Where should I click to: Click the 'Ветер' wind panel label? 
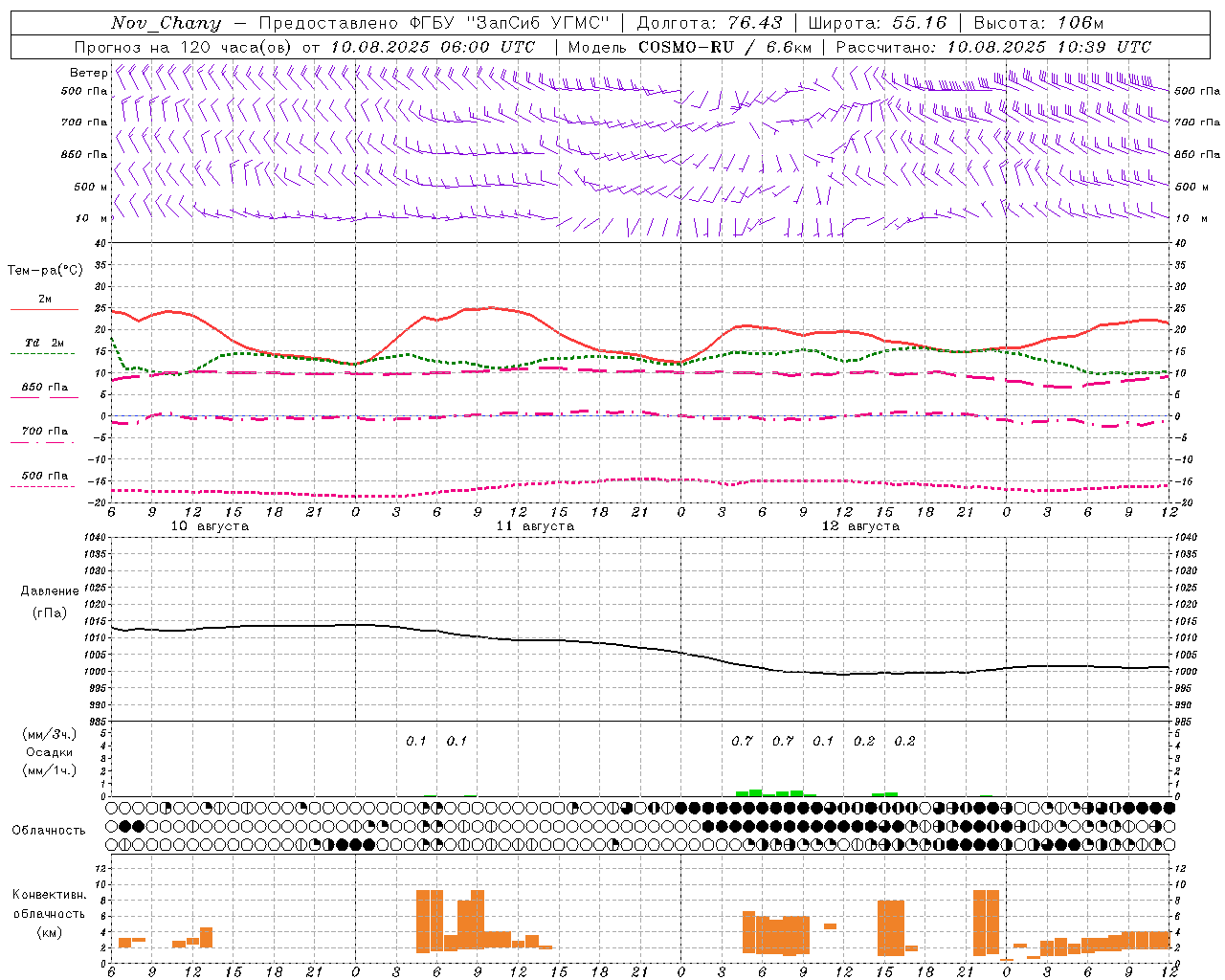pyautogui.click(x=88, y=73)
